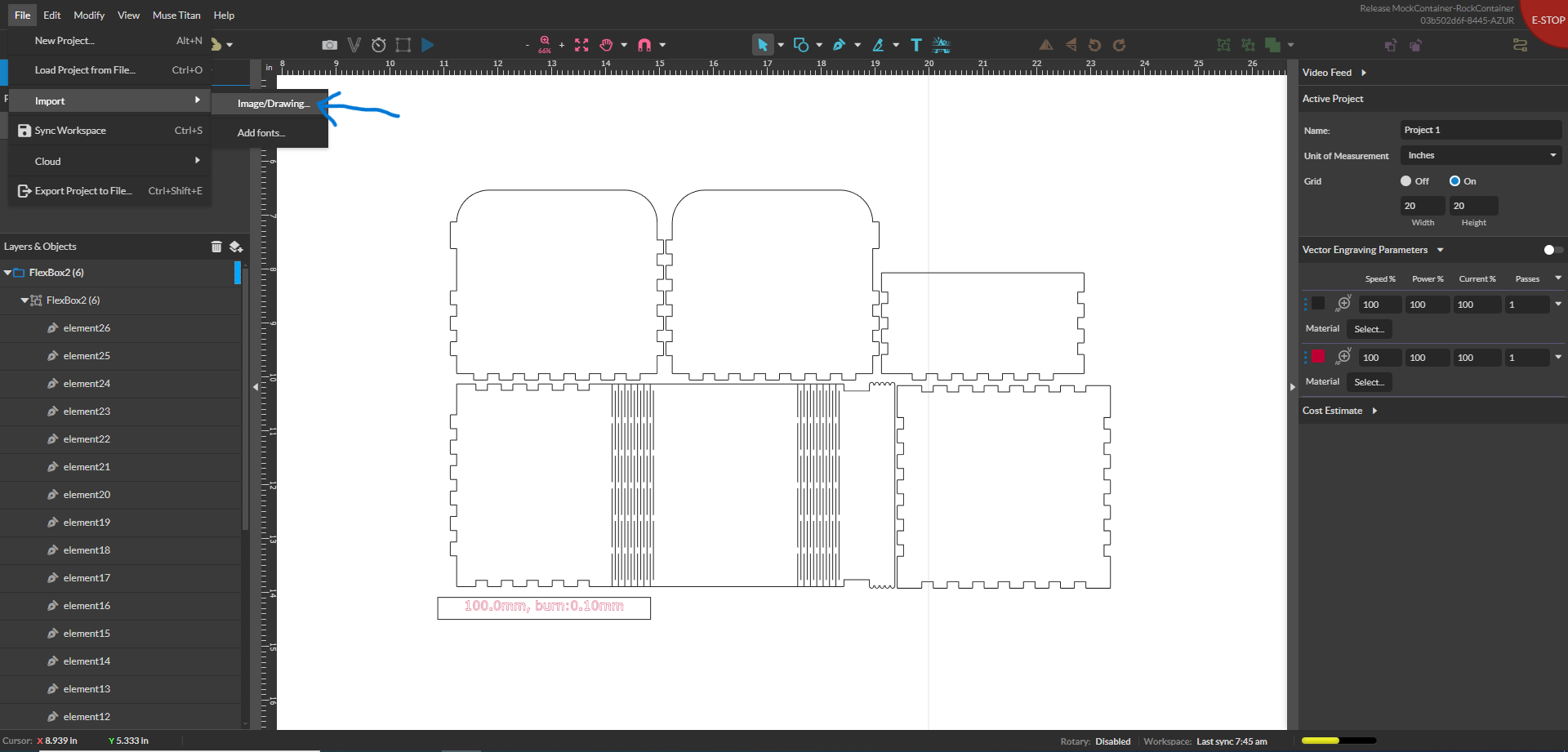Click the V vector tool icon
1568x752 pixels.
pyautogui.click(x=354, y=45)
